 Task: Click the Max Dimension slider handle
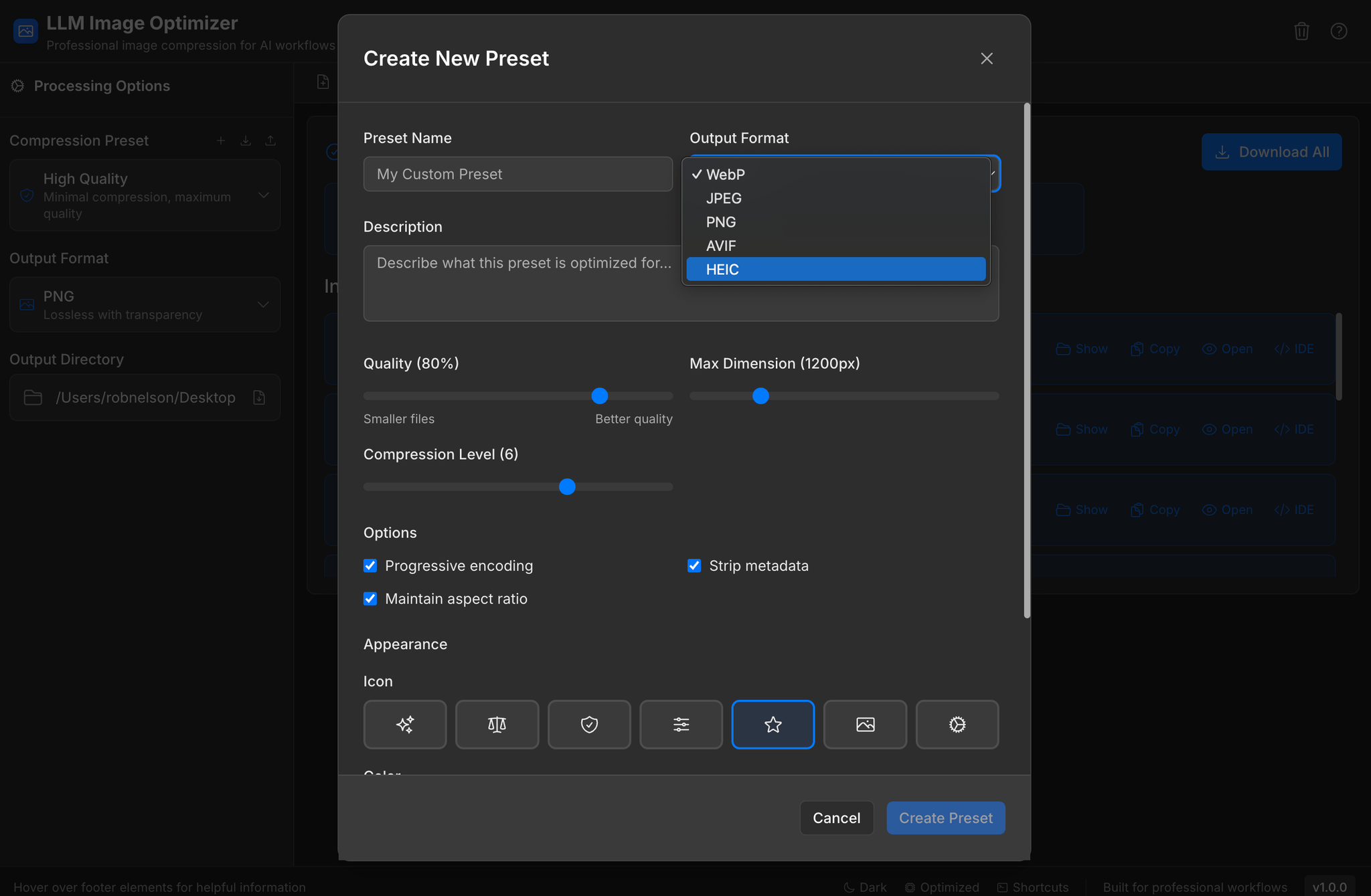[760, 395]
